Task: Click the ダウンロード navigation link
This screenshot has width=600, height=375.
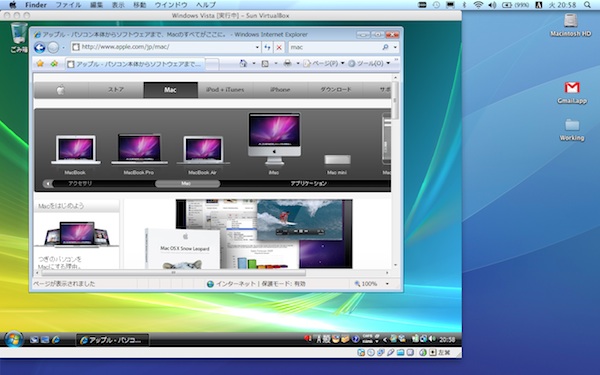Action: click(x=336, y=90)
